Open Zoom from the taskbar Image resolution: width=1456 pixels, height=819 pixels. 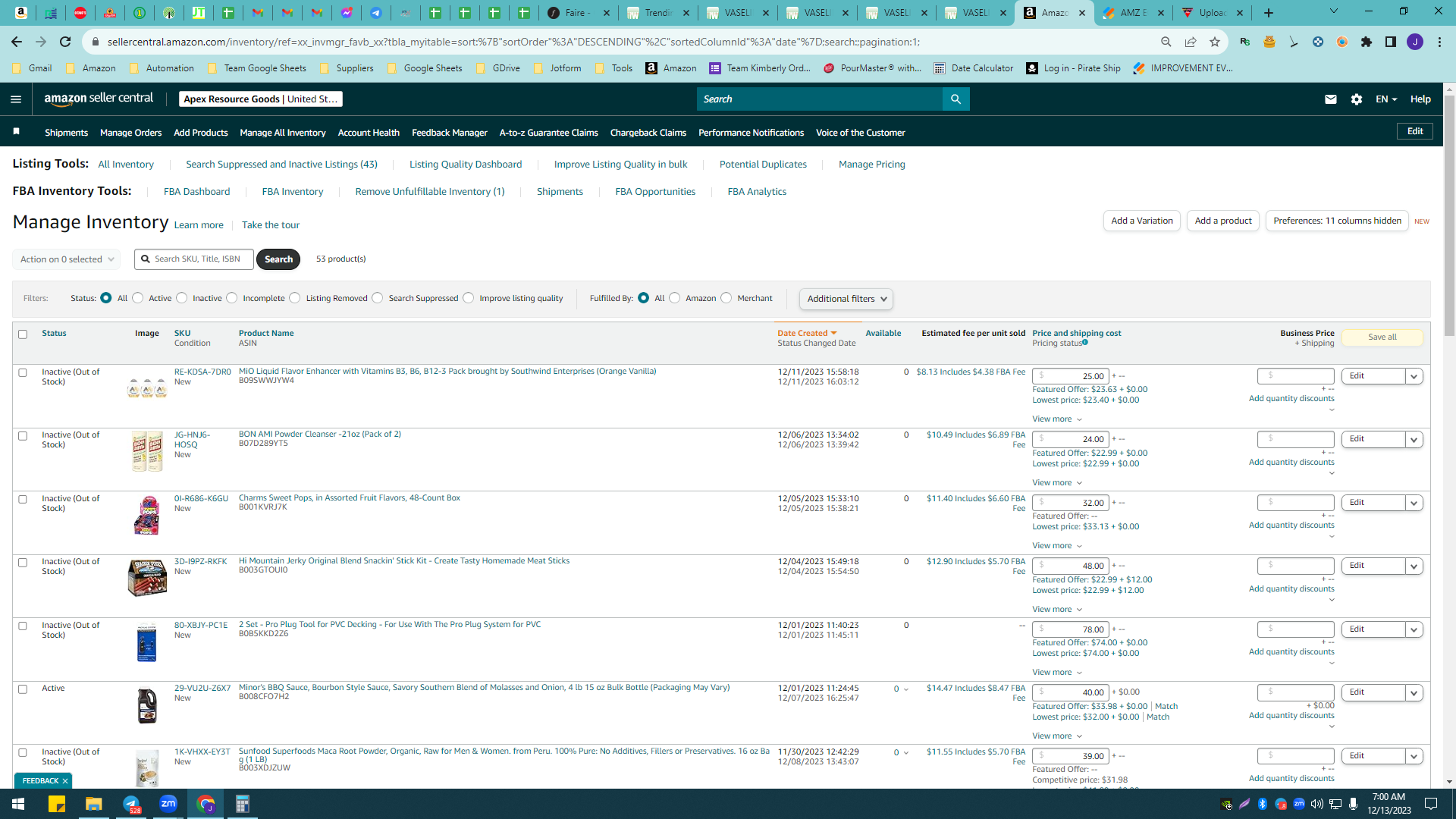168,804
